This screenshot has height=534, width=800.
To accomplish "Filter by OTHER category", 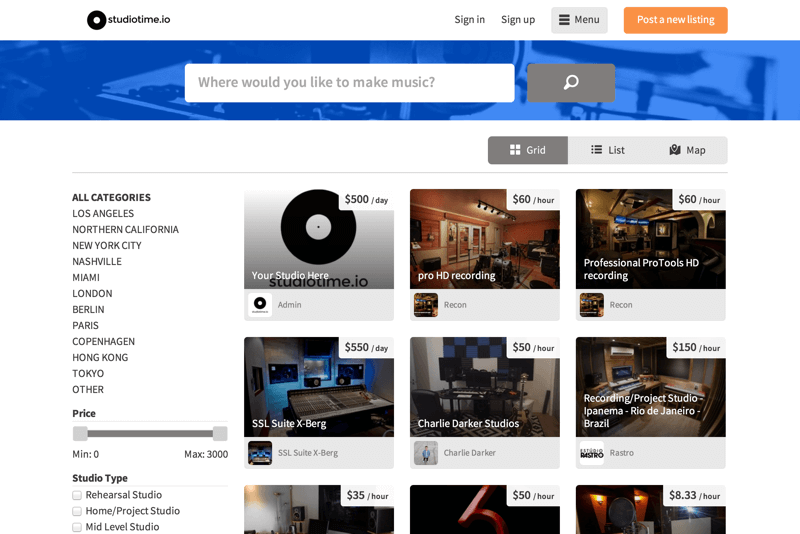I will click(88, 389).
